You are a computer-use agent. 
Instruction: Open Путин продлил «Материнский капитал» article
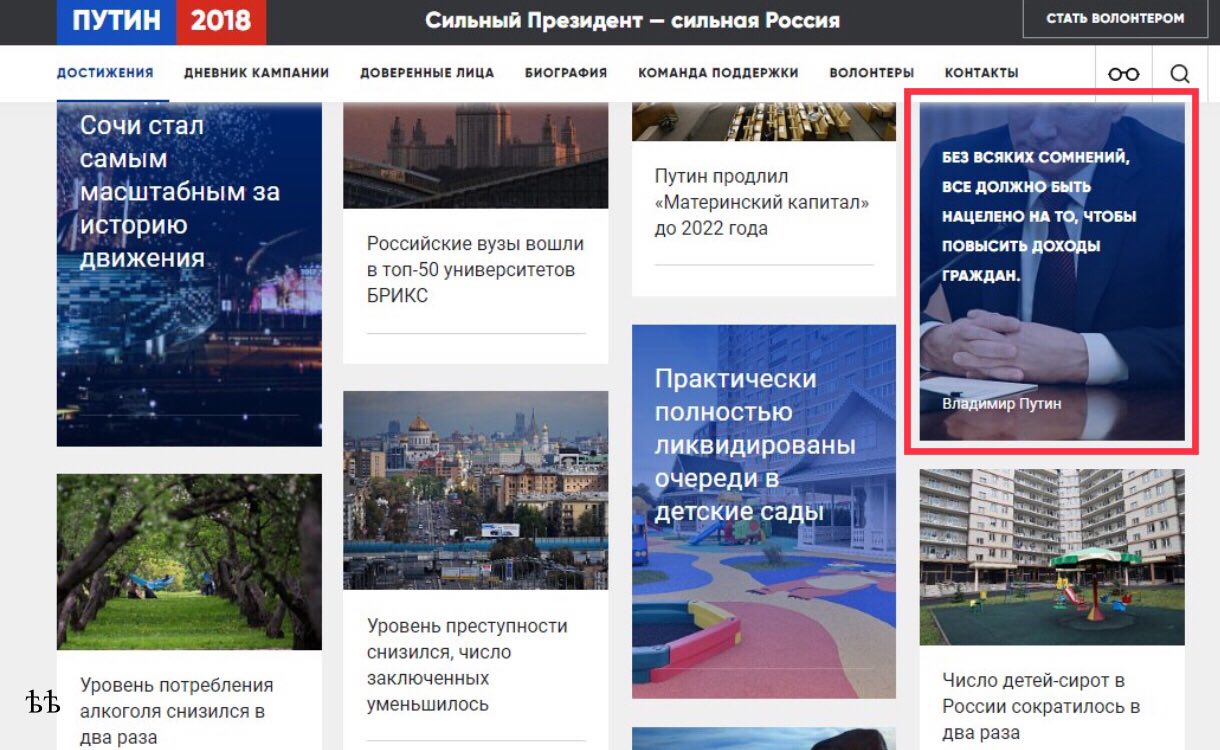coord(762,202)
